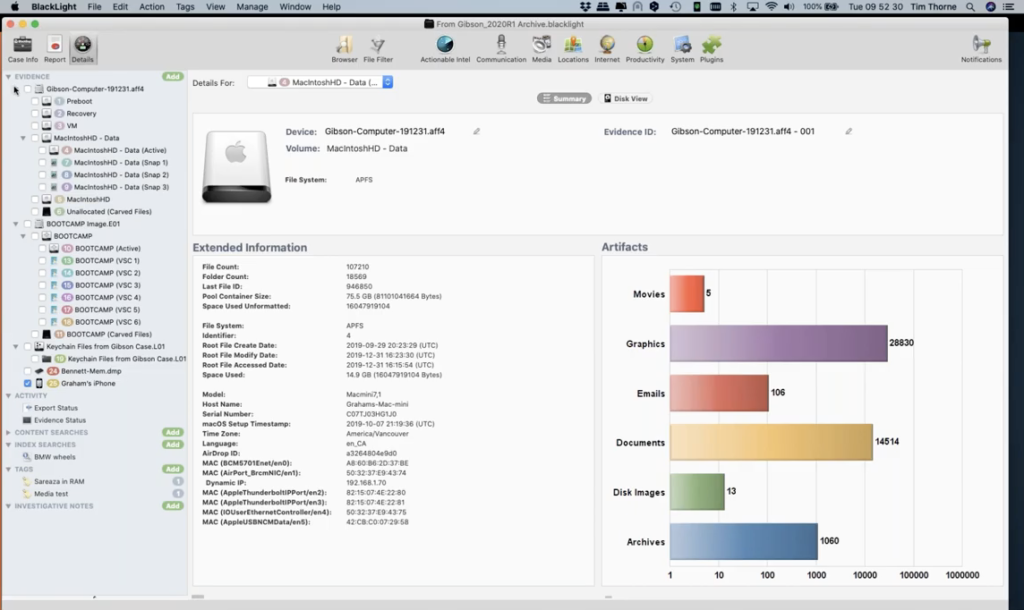Check the BOOTCAMP (Active) checkbox
Viewport: 1024px width, 610px height.
pos(42,248)
